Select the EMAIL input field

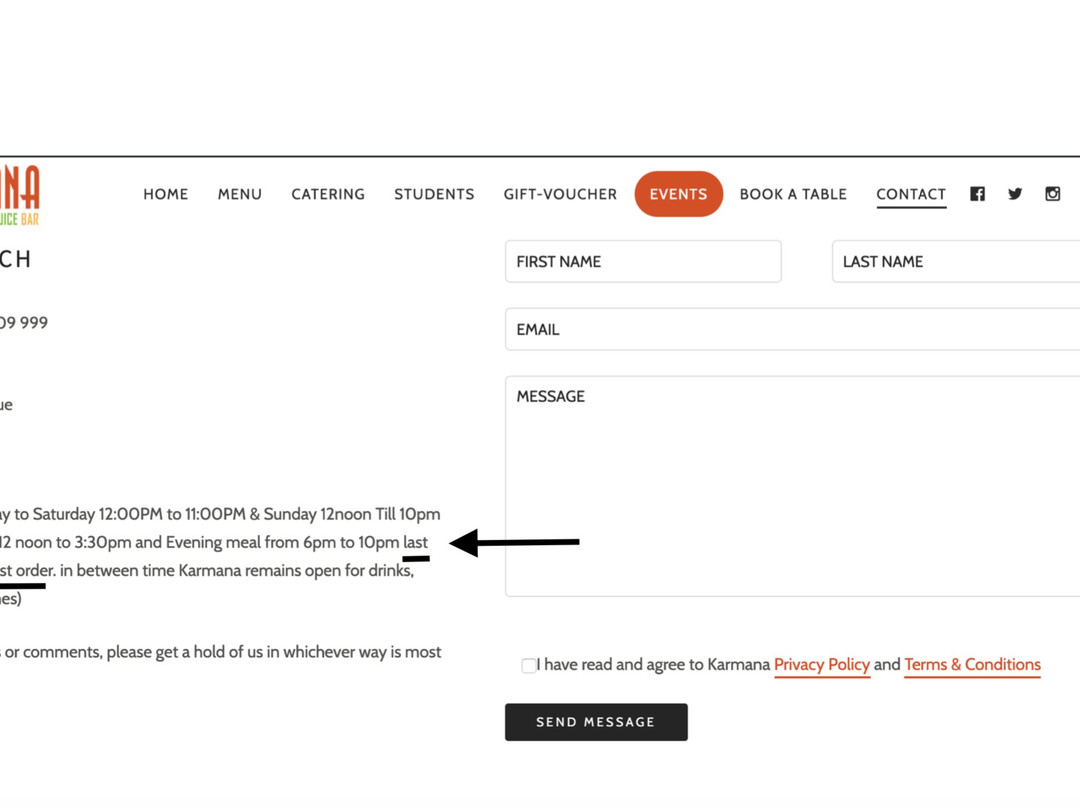[x=792, y=330]
